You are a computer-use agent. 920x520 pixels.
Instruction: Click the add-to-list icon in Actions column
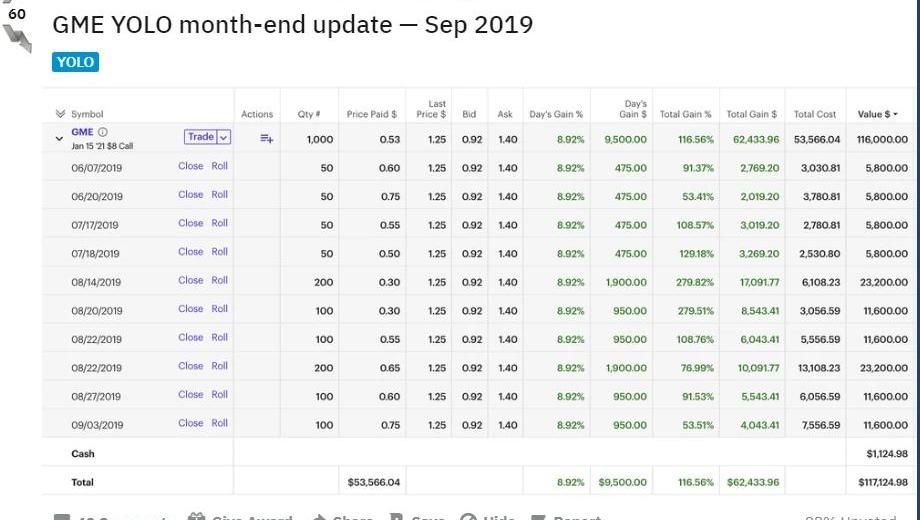pos(267,139)
